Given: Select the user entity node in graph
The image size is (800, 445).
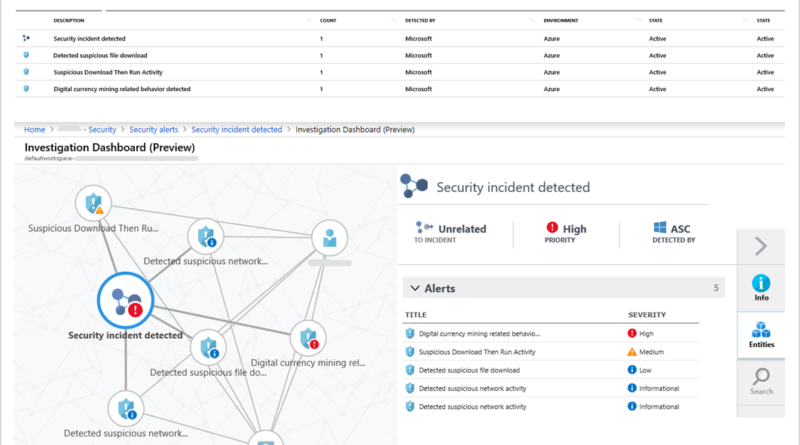Looking at the screenshot, I should pos(330,238).
